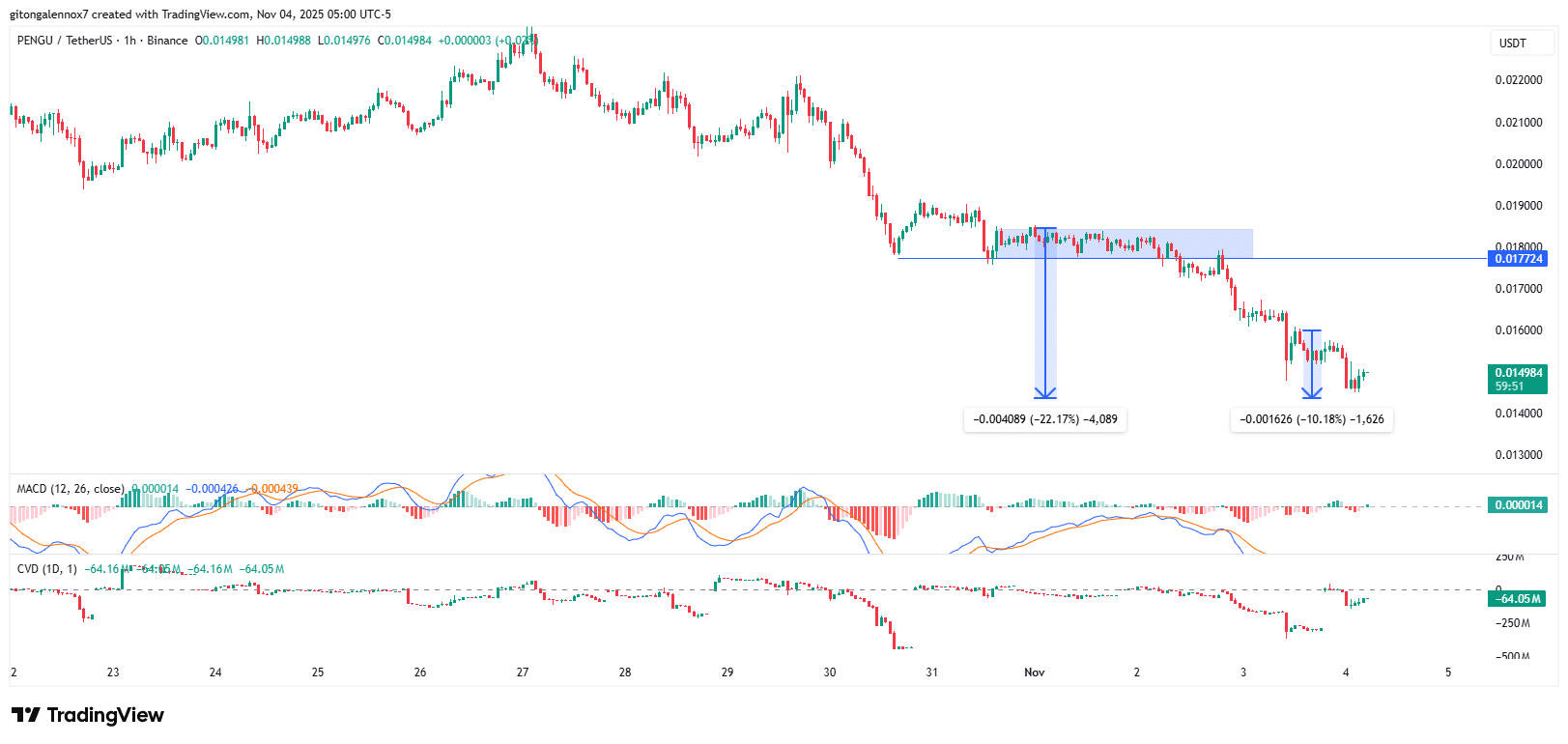Viewport: 1568px width, 744px height.
Task: Click the -0.001626 (-10.18%) measurement label
Action: (1311, 419)
